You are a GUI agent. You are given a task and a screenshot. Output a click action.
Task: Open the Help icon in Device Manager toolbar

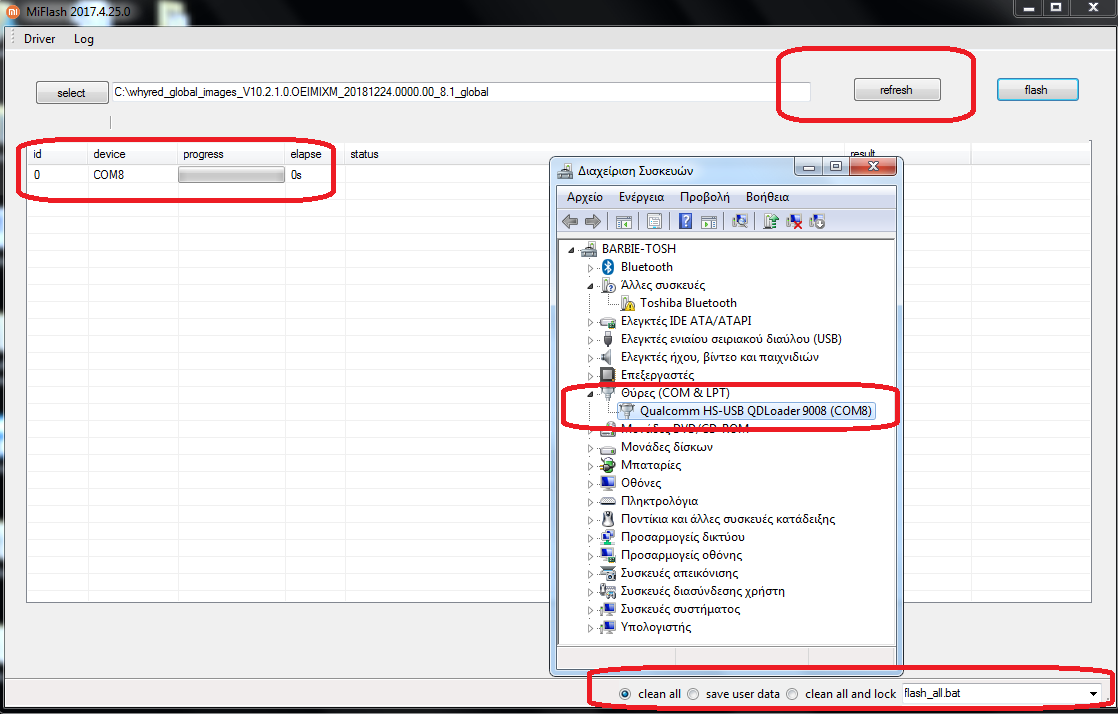pos(686,222)
